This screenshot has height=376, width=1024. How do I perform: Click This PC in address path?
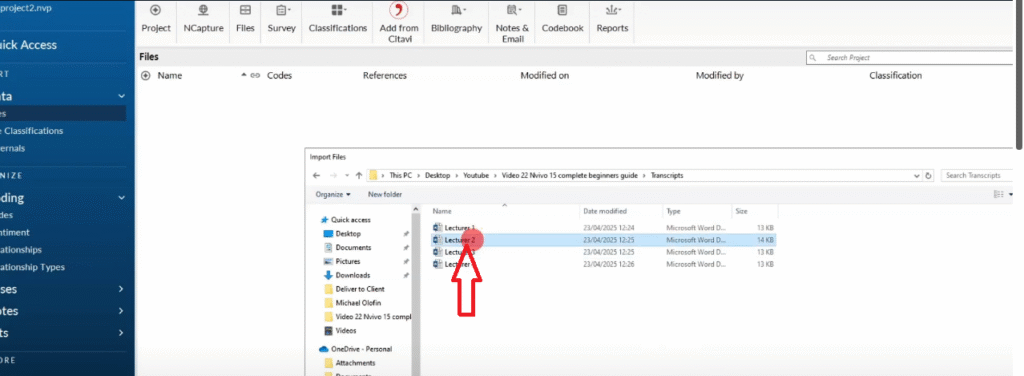pyautogui.click(x=400, y=176)
